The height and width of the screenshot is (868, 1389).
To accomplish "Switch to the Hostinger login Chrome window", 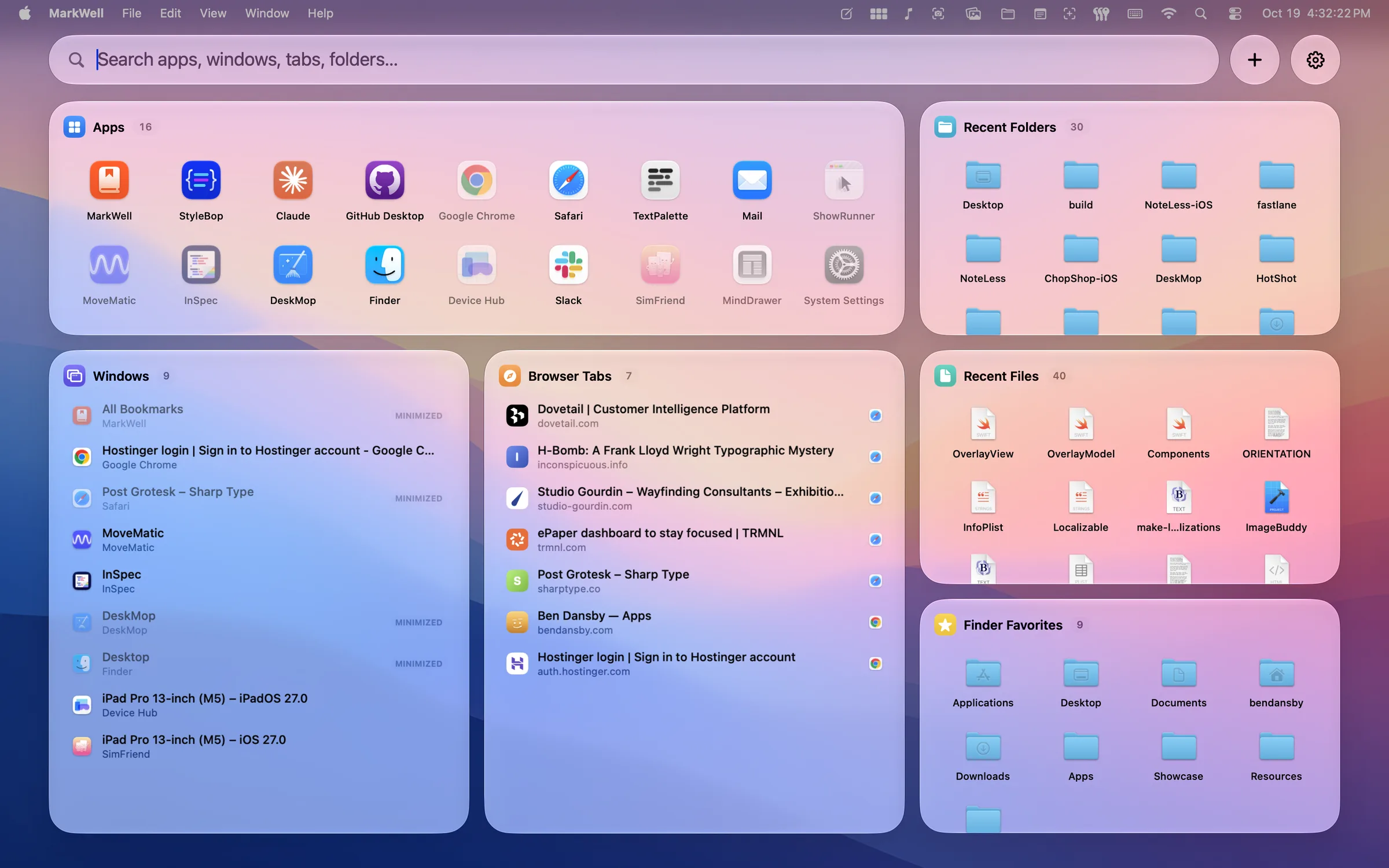I will (x=259, y=457).
